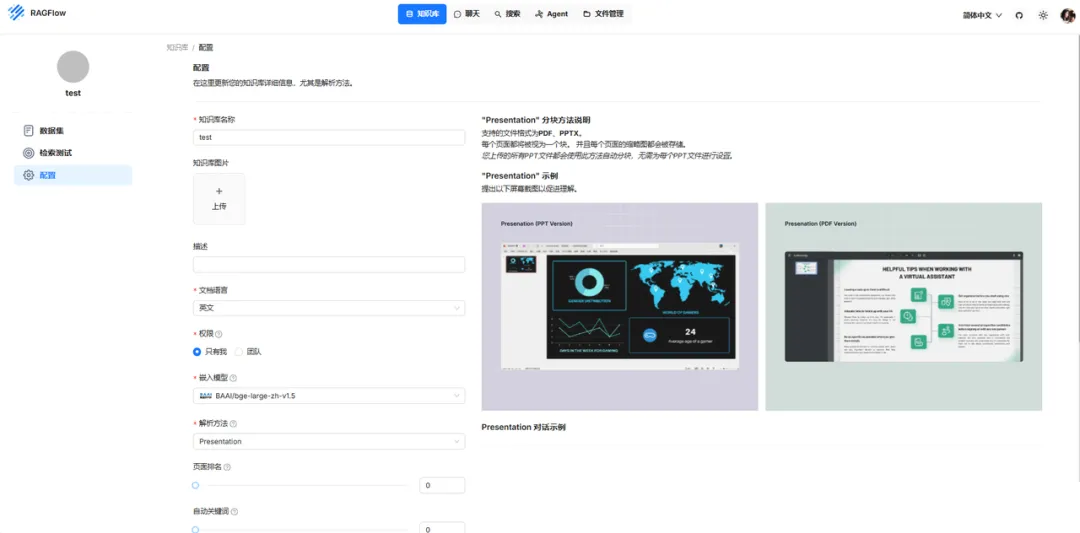
Task: Open the 简体中文 language dropdown
Action: coord(982,14)
